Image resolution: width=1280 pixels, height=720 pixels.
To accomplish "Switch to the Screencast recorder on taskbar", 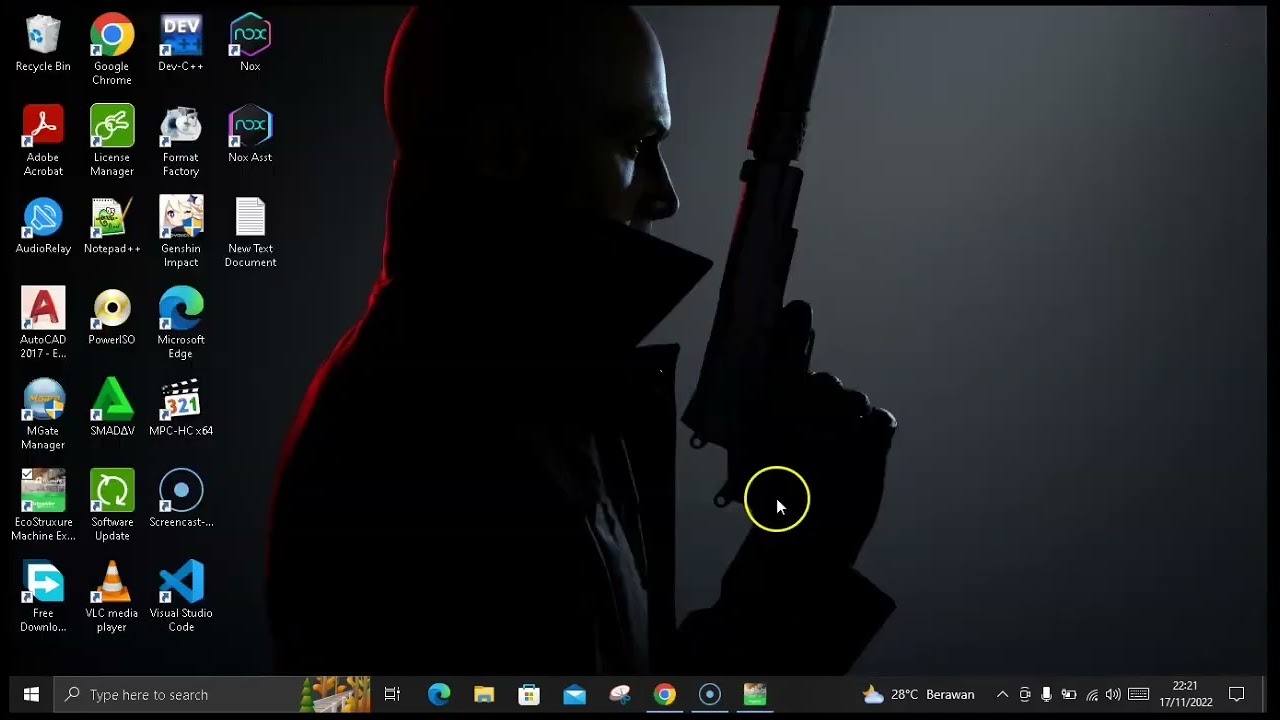I will tap(710, 694).
